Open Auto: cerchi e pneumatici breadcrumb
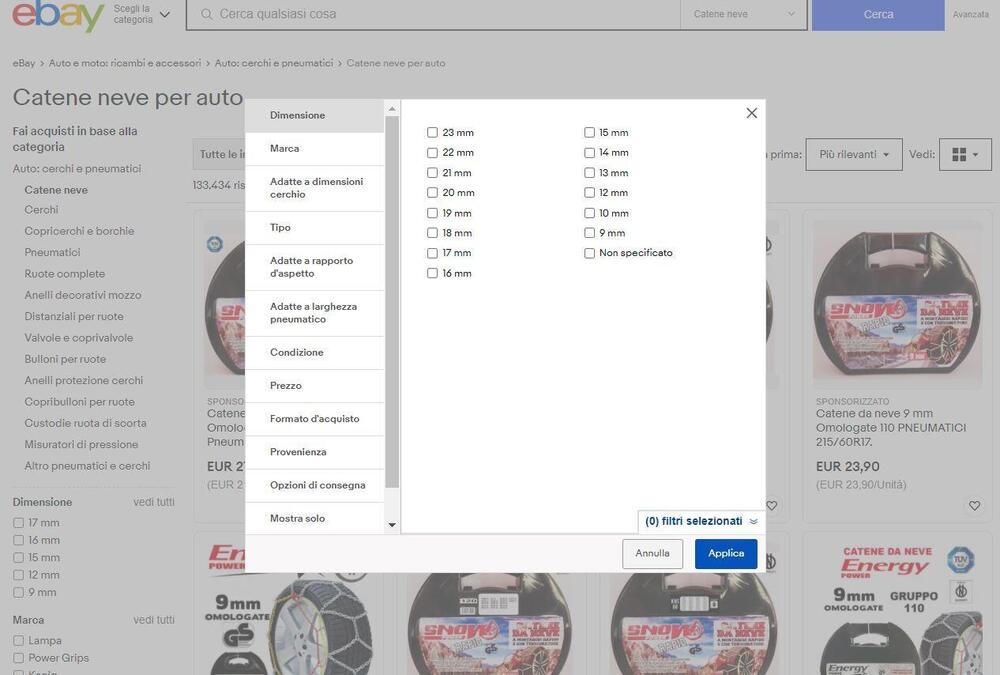Image resolution: width=1000 pixels, height=675 pixels. pyautogui.click(x=274, y=63)
